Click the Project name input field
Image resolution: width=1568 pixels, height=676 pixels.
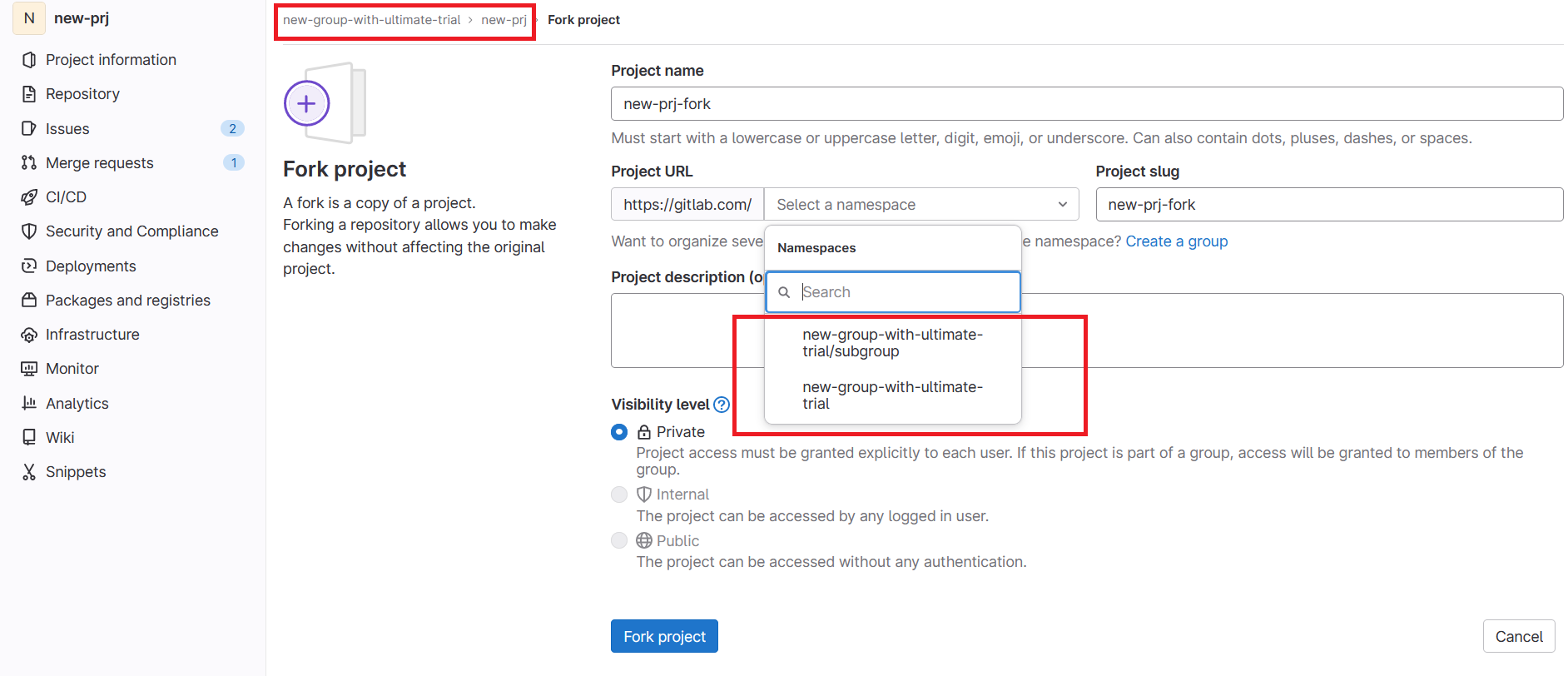(1086, 104)
